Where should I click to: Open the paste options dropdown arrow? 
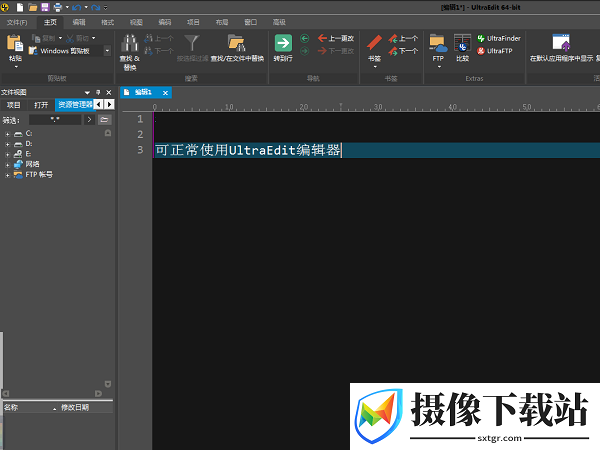(x=16, y=67)
